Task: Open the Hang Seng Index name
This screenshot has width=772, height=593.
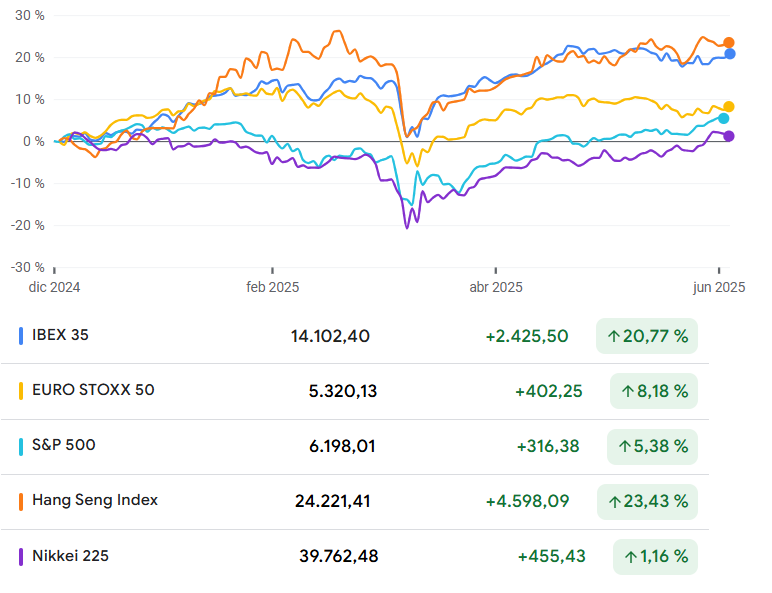Action: click(95, 500)
